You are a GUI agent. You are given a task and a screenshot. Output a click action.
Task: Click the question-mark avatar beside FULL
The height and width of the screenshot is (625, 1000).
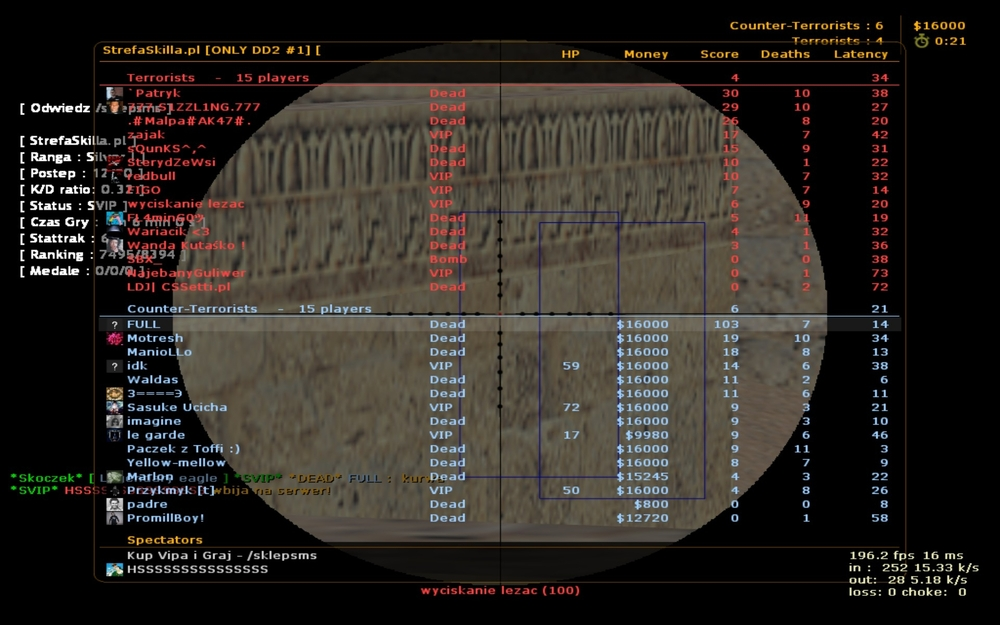pos(114,325)
